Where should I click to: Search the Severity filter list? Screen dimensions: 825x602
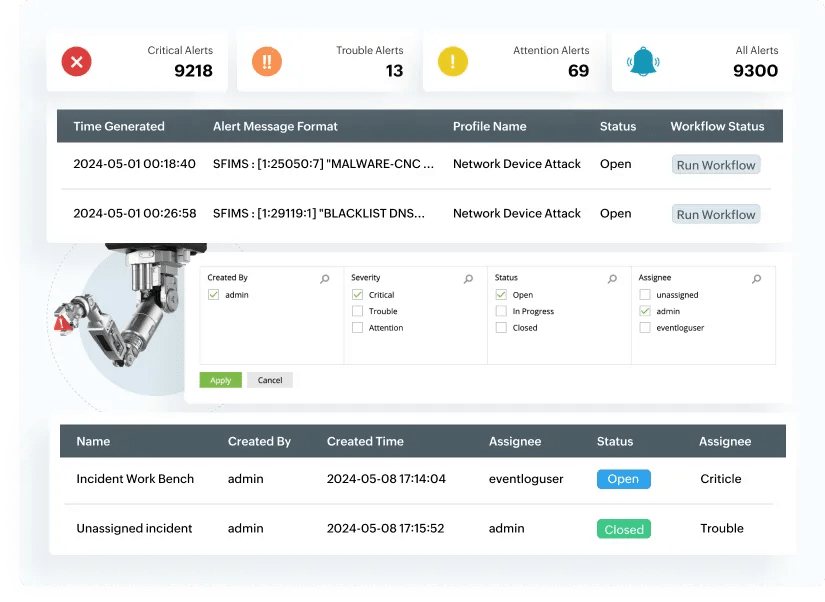click(x=468, y=278)
